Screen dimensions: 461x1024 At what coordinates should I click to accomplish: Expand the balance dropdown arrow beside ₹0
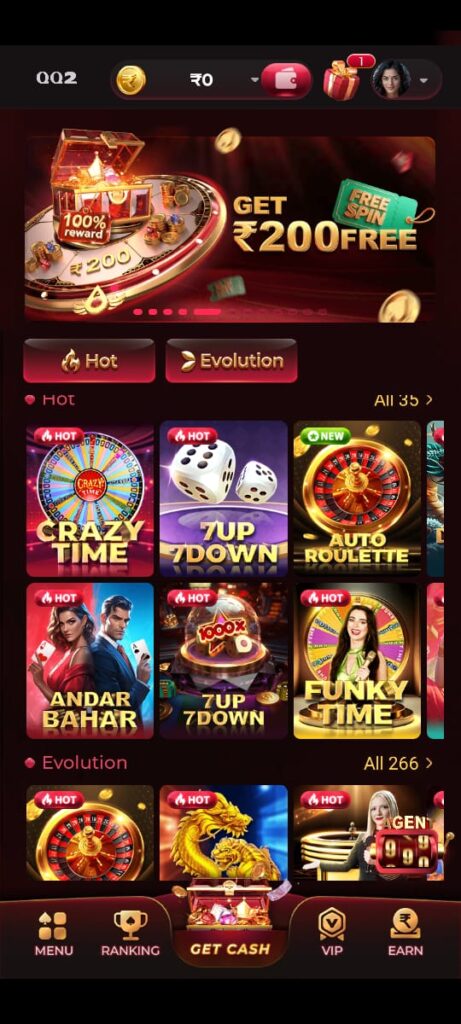click(x=255, y=80)
